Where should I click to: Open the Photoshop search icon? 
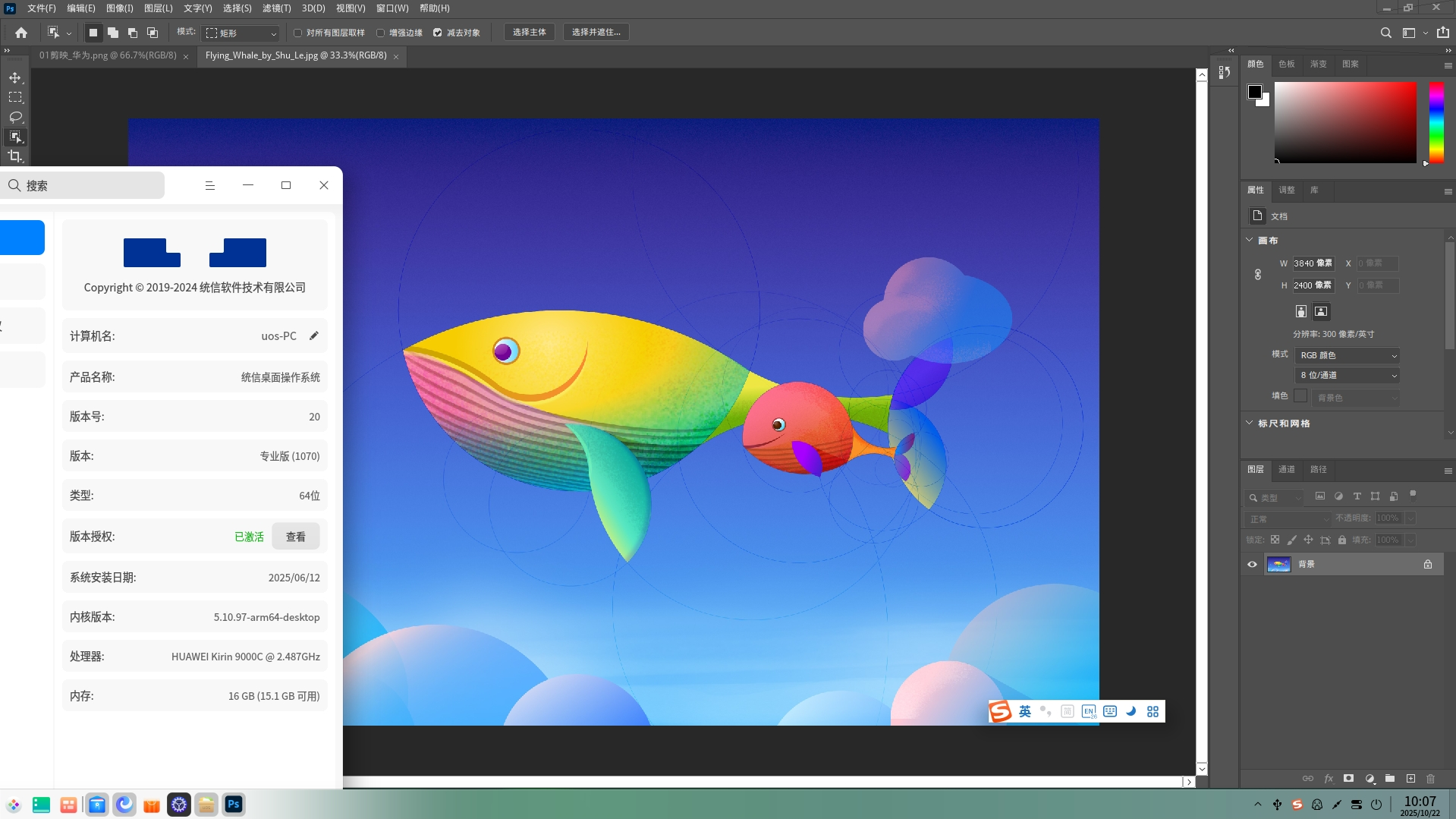tap(1385, 33)
